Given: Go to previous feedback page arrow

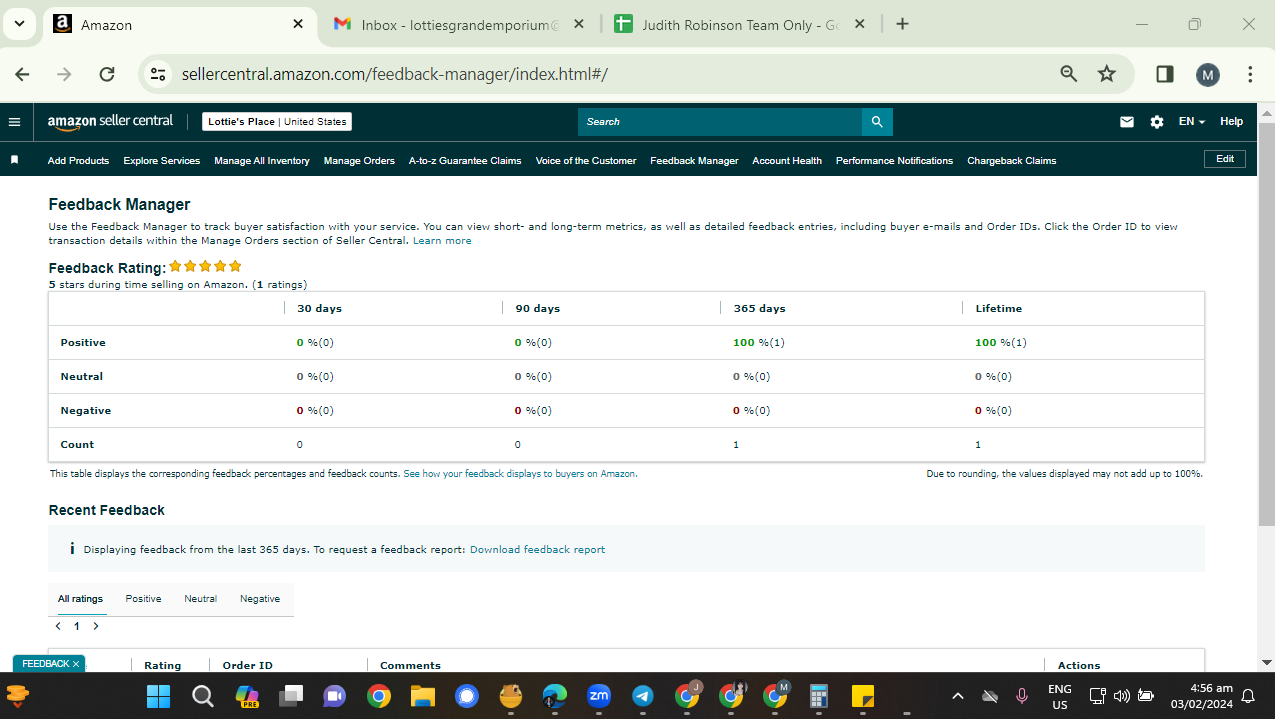Looking at the screenshot, I should coord(58,626).
